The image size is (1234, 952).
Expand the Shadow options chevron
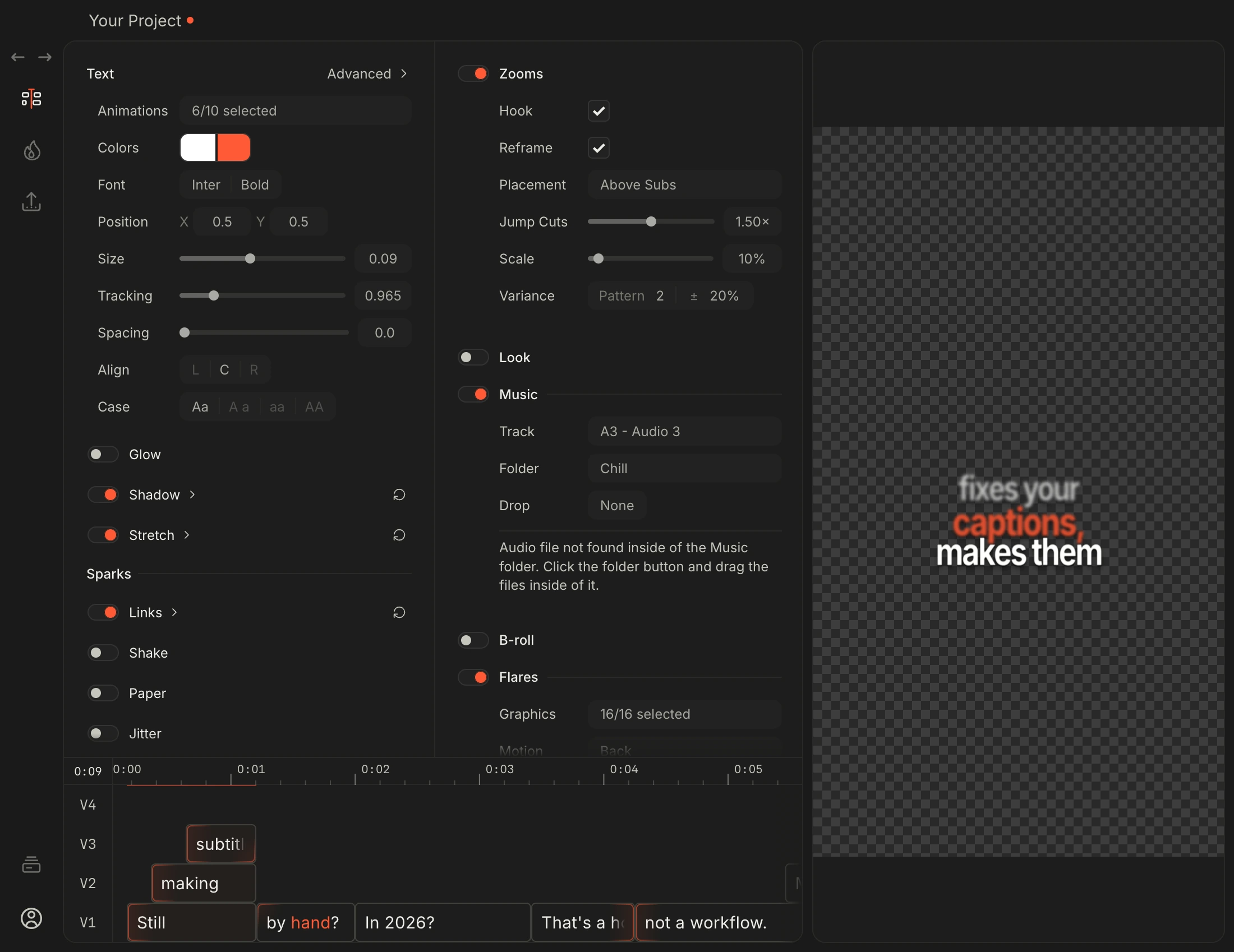click(192, 495)
